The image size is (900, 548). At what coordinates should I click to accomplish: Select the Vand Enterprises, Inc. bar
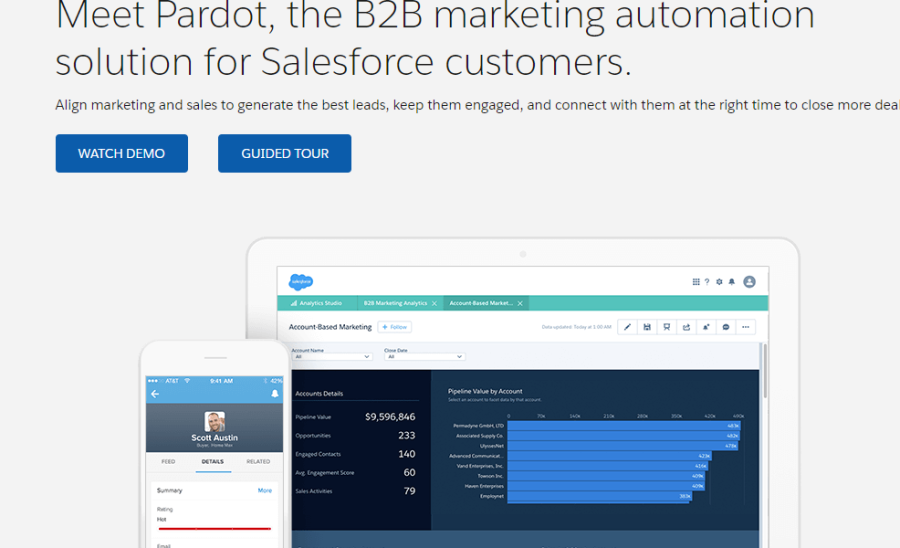(x=607, y=466)
